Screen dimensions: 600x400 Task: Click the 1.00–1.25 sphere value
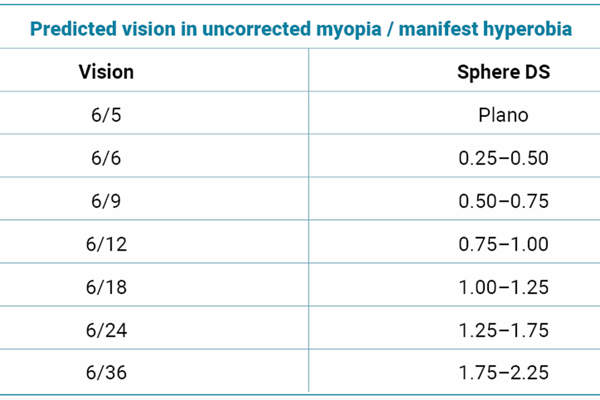pos(503,287)
